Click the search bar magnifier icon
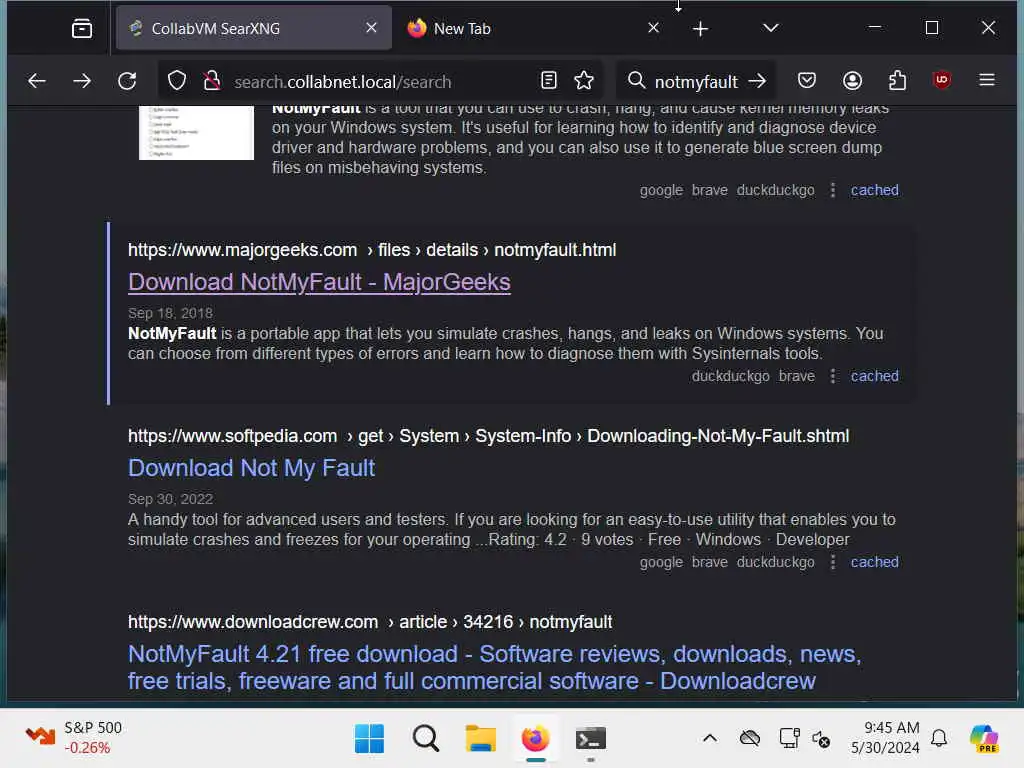This screenshot has height=768, width=1024. click(636, 81)
